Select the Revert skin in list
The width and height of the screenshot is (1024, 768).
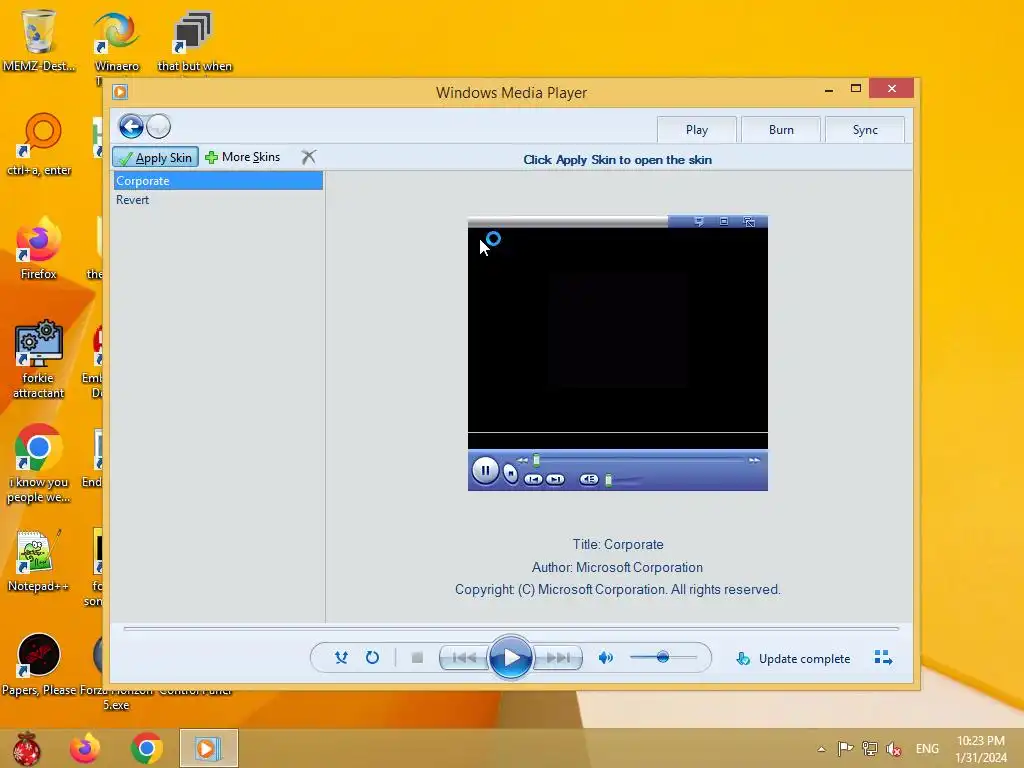click(218, 200)
